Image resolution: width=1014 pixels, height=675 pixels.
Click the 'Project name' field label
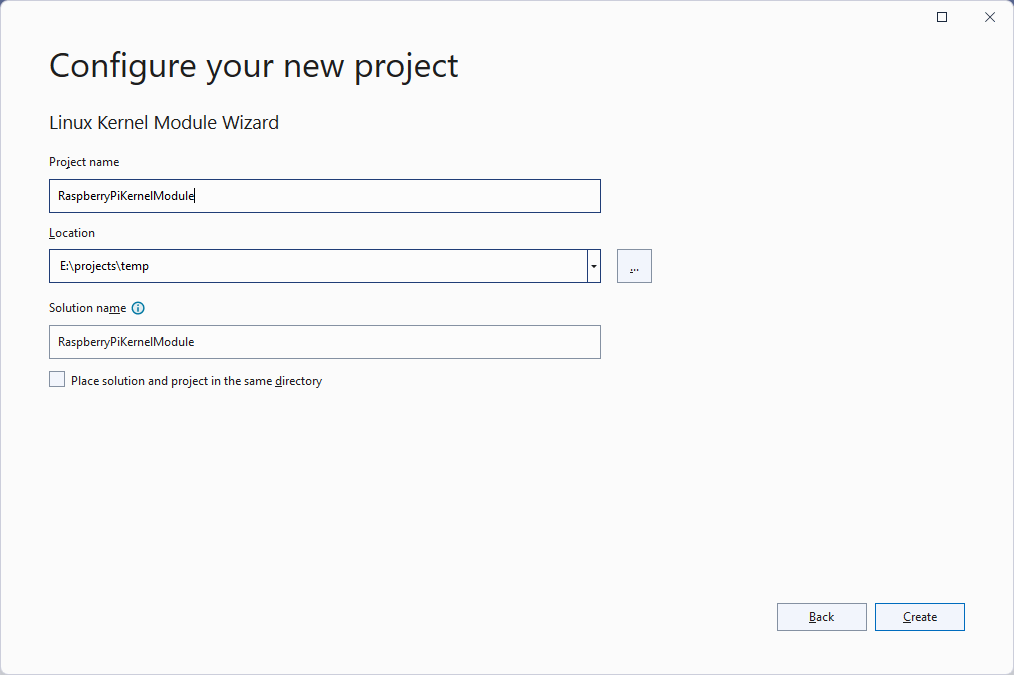point(84,162)
